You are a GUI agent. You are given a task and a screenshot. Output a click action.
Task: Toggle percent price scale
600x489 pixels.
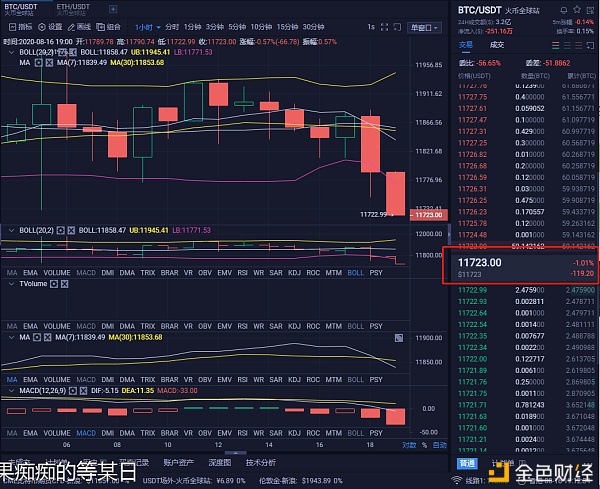point(424,445)
